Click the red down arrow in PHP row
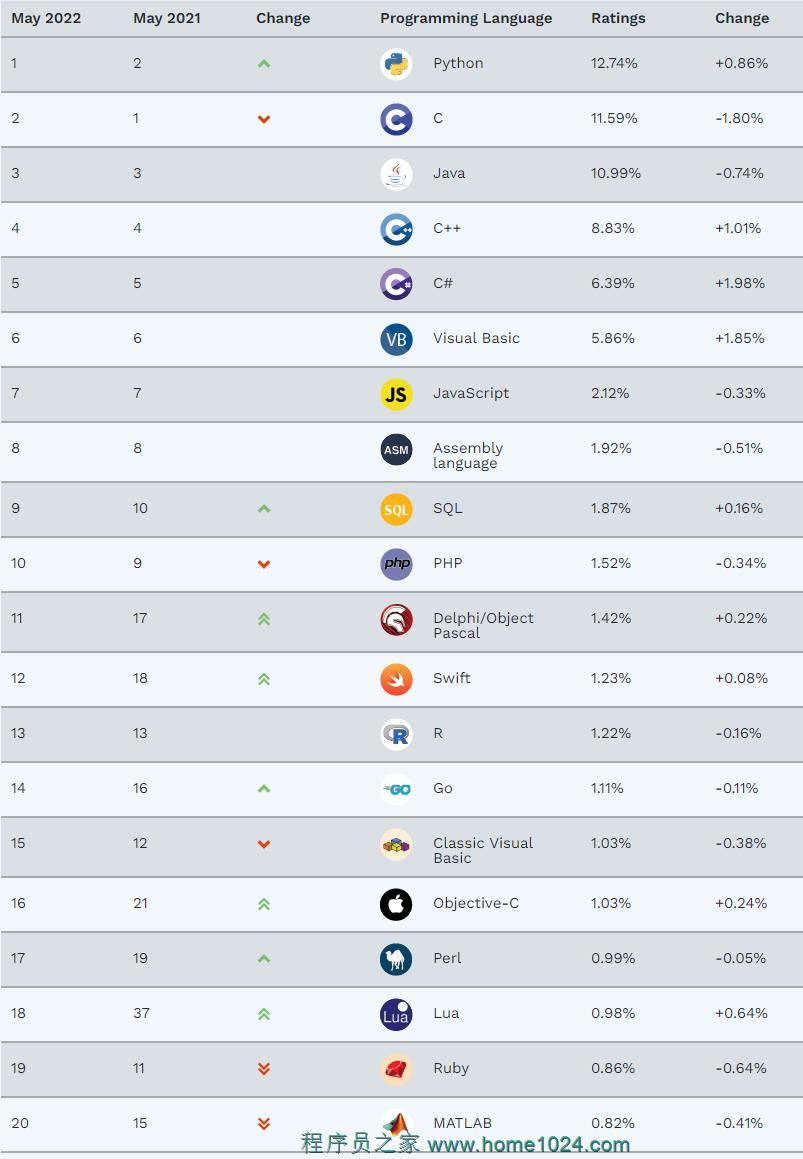Viewport: 803px width, 1159px height. click(x=264, y=564)
